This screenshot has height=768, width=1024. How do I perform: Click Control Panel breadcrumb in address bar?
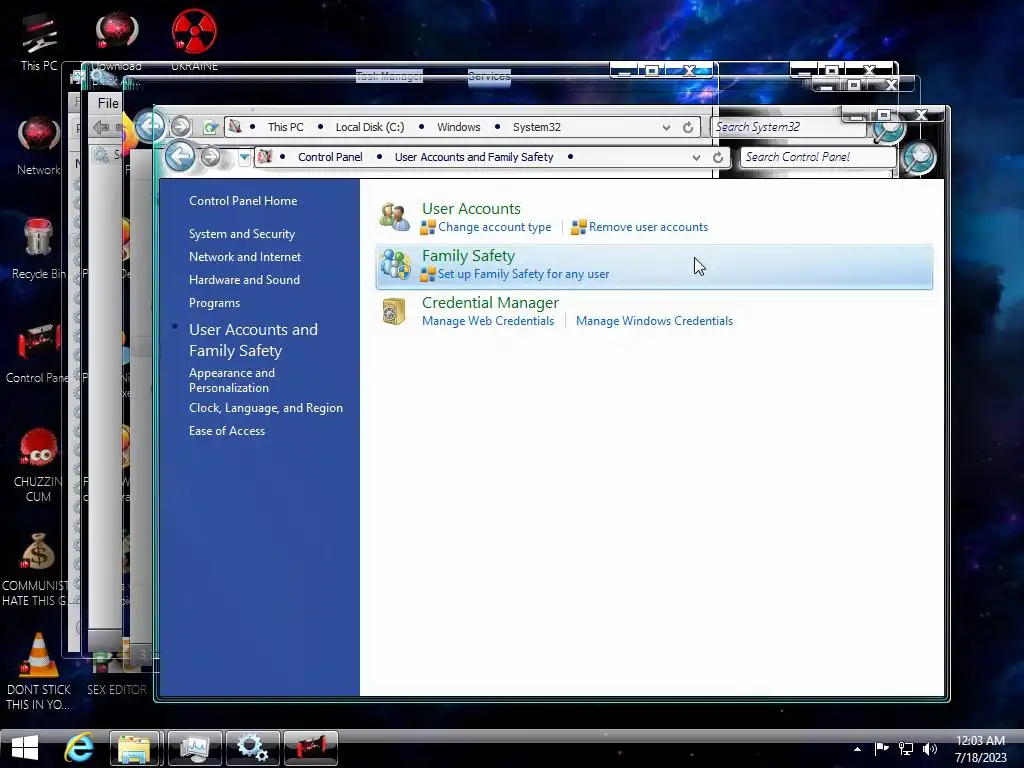point(330,157)
